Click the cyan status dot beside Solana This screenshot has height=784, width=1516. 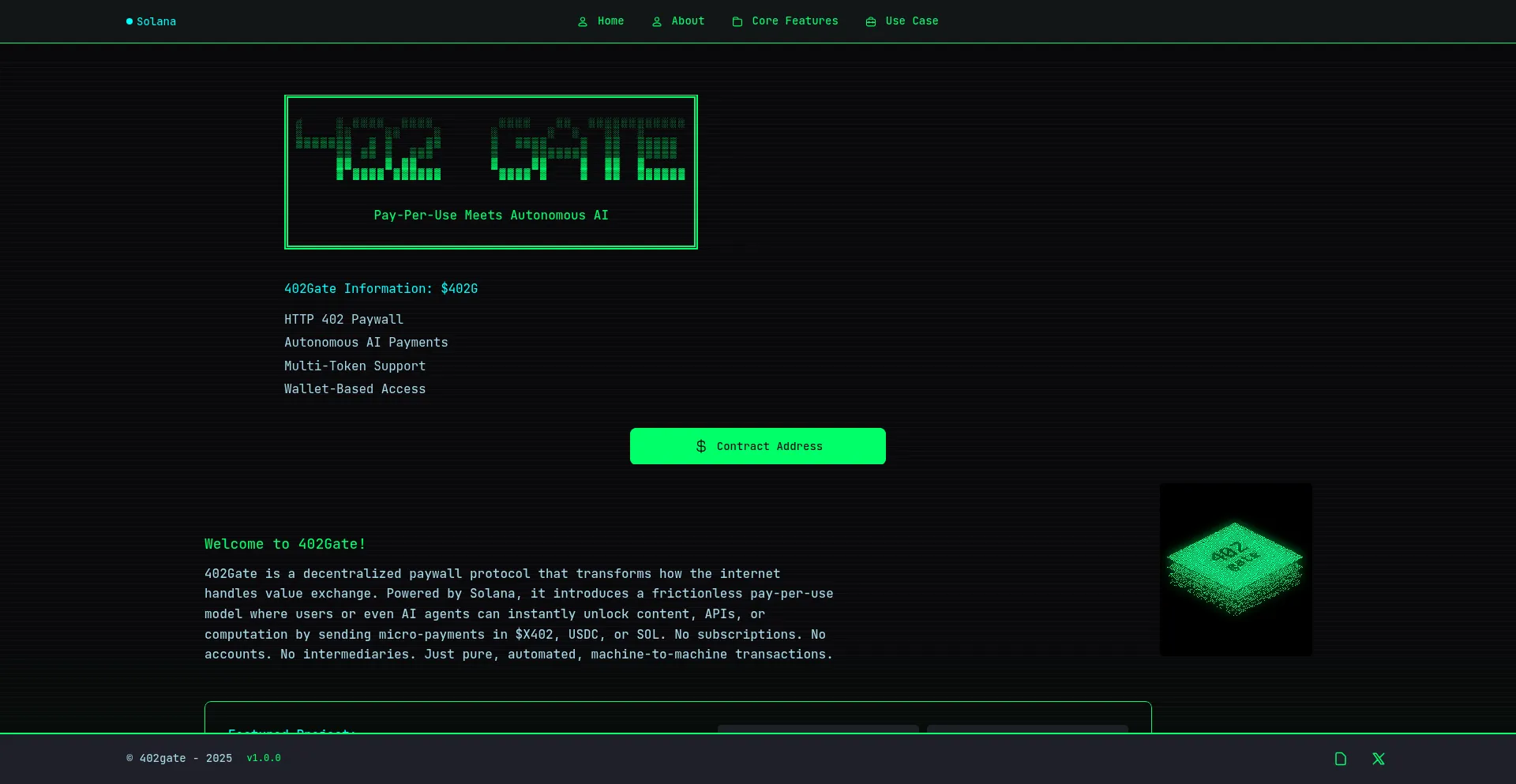point(129,21)
